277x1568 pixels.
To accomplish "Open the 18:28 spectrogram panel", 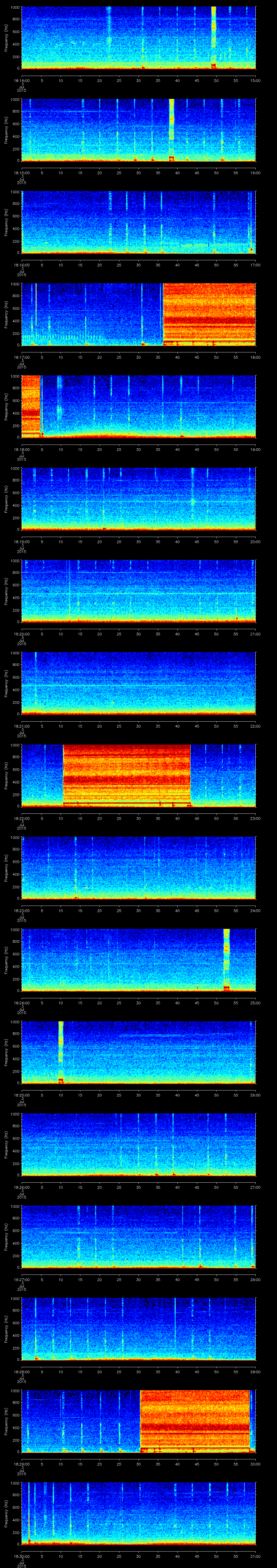I will point(138,1329).
